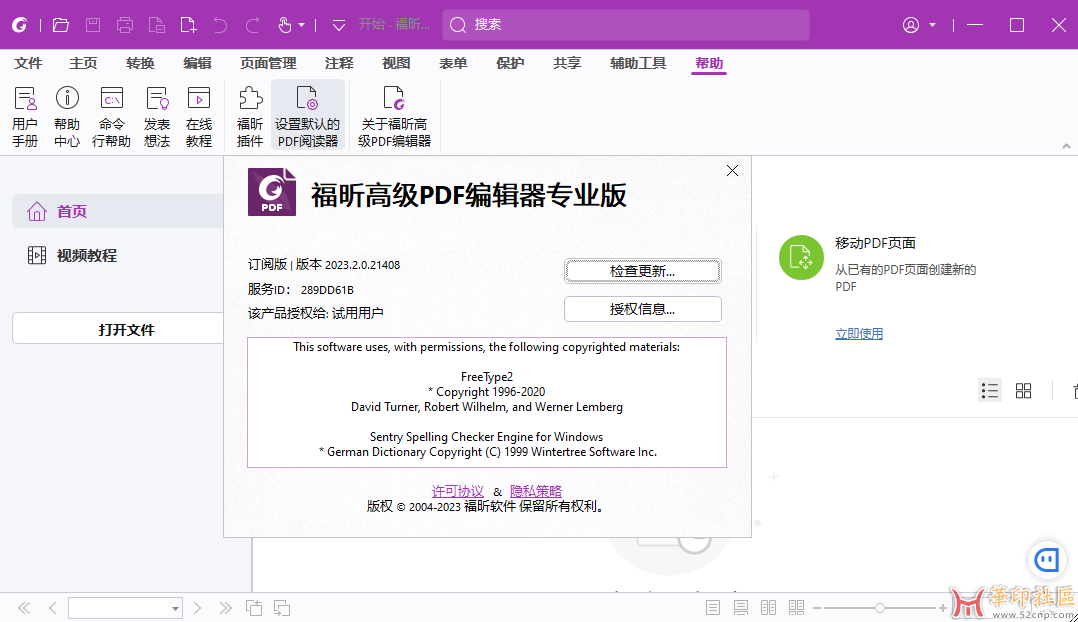
Task: Expand the account dropdown arrow
Action: tap(932, 25)
